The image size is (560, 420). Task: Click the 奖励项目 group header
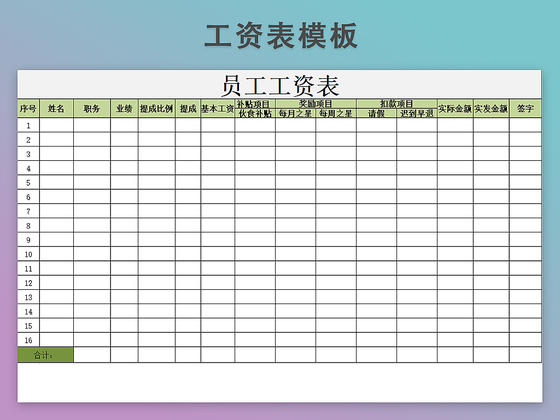(x=316, y=104)
